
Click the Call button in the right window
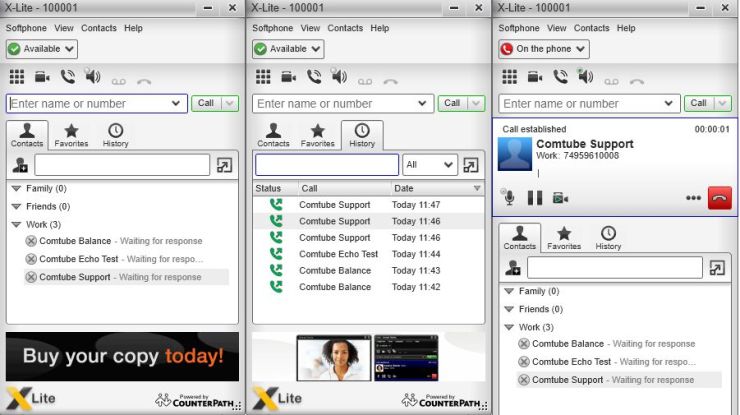coord(698,103)
